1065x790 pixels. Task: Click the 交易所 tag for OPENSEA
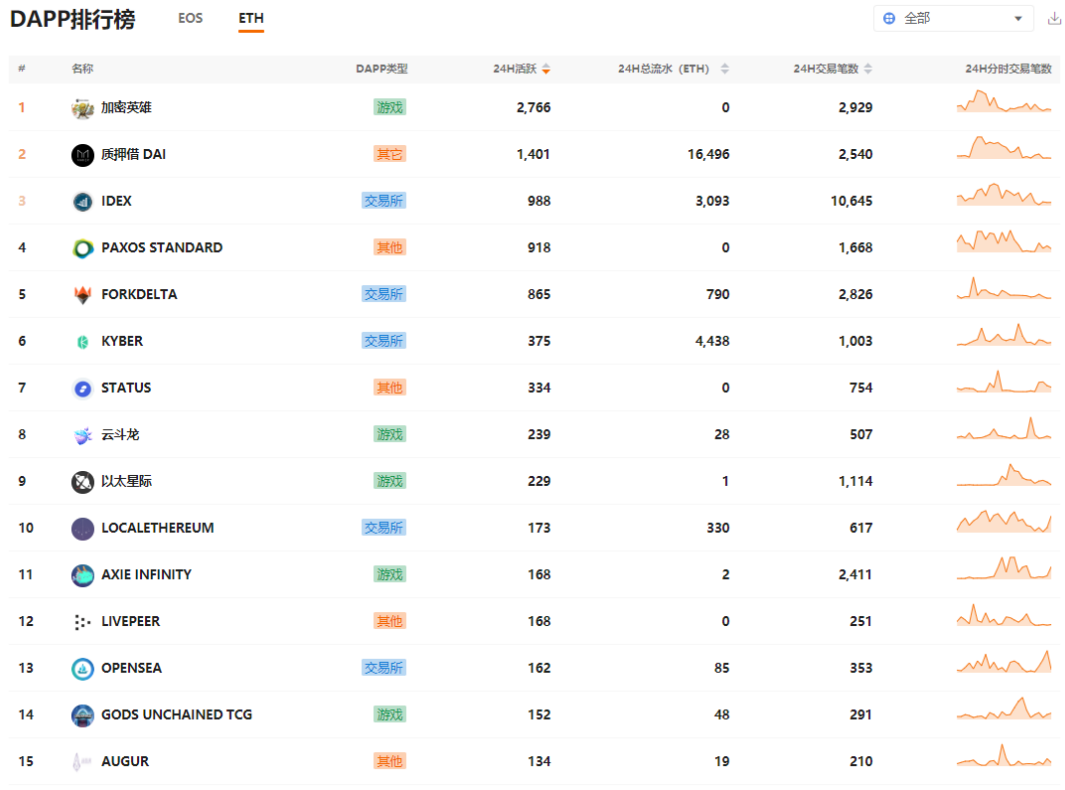pos(384,668)
